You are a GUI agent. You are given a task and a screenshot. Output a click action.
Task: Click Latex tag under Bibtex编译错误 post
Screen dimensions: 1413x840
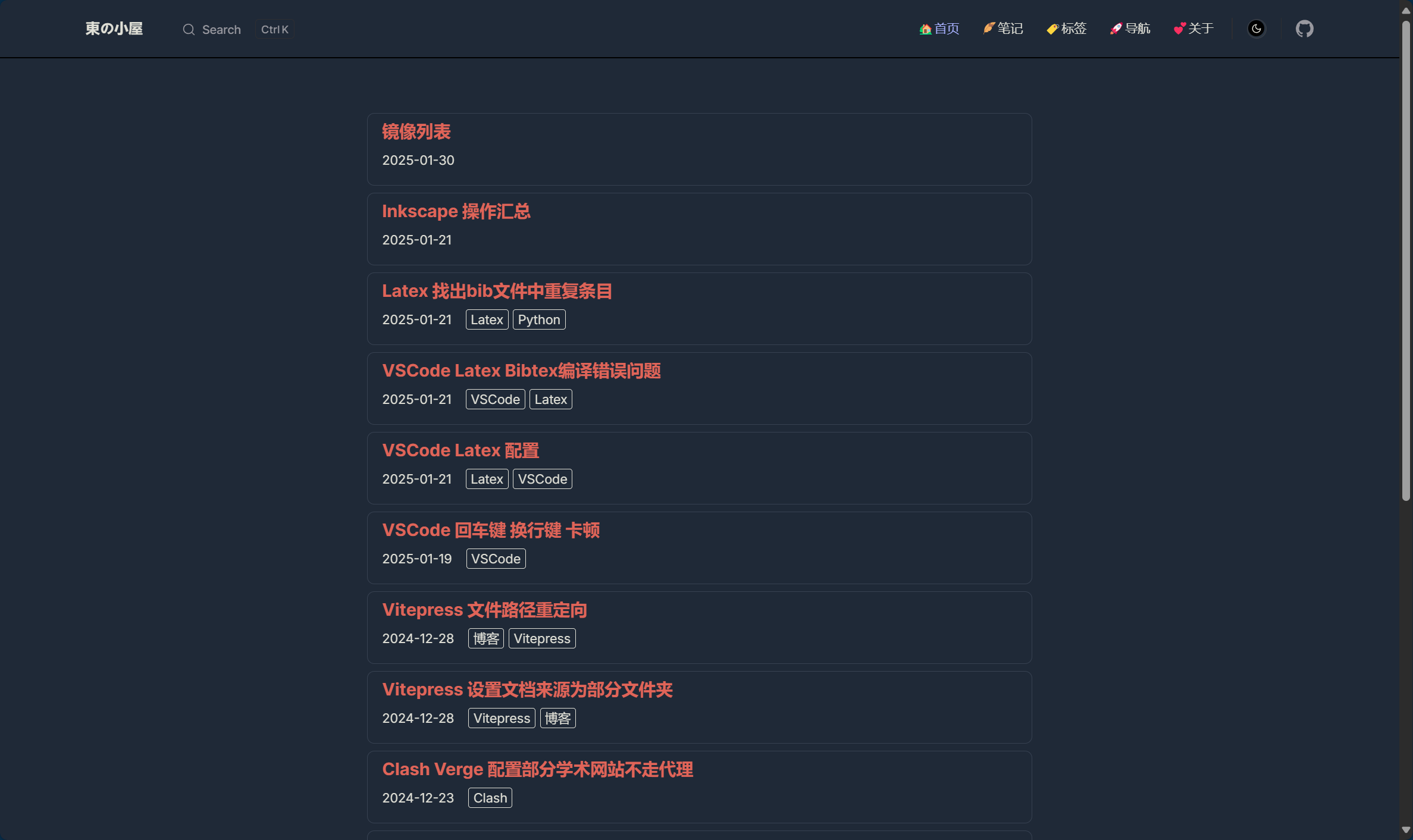[550, 399]
